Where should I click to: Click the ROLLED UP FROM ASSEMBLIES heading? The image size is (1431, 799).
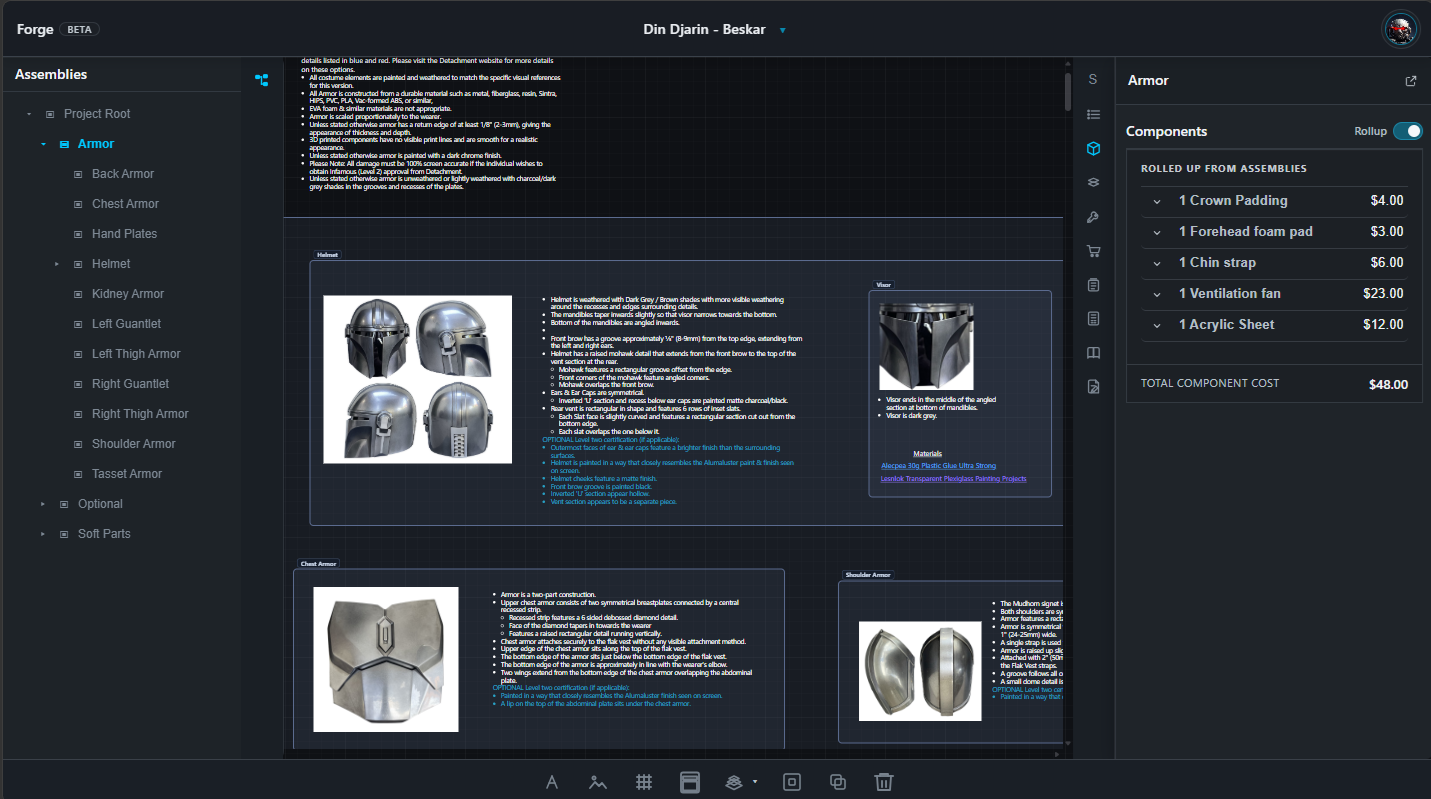click(x=1224, y=169)
